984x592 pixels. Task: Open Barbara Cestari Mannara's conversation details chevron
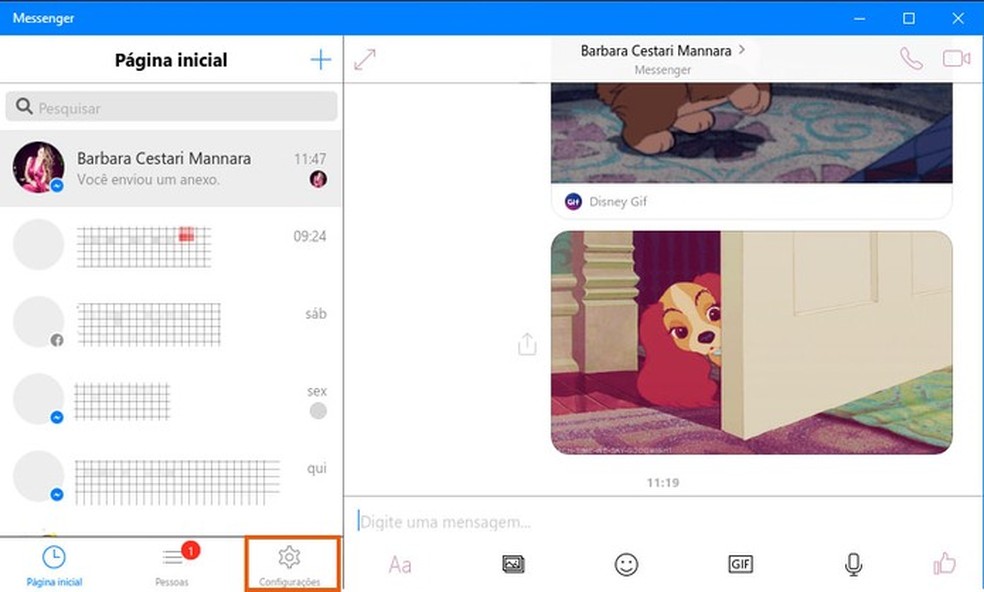pos(741,49)
